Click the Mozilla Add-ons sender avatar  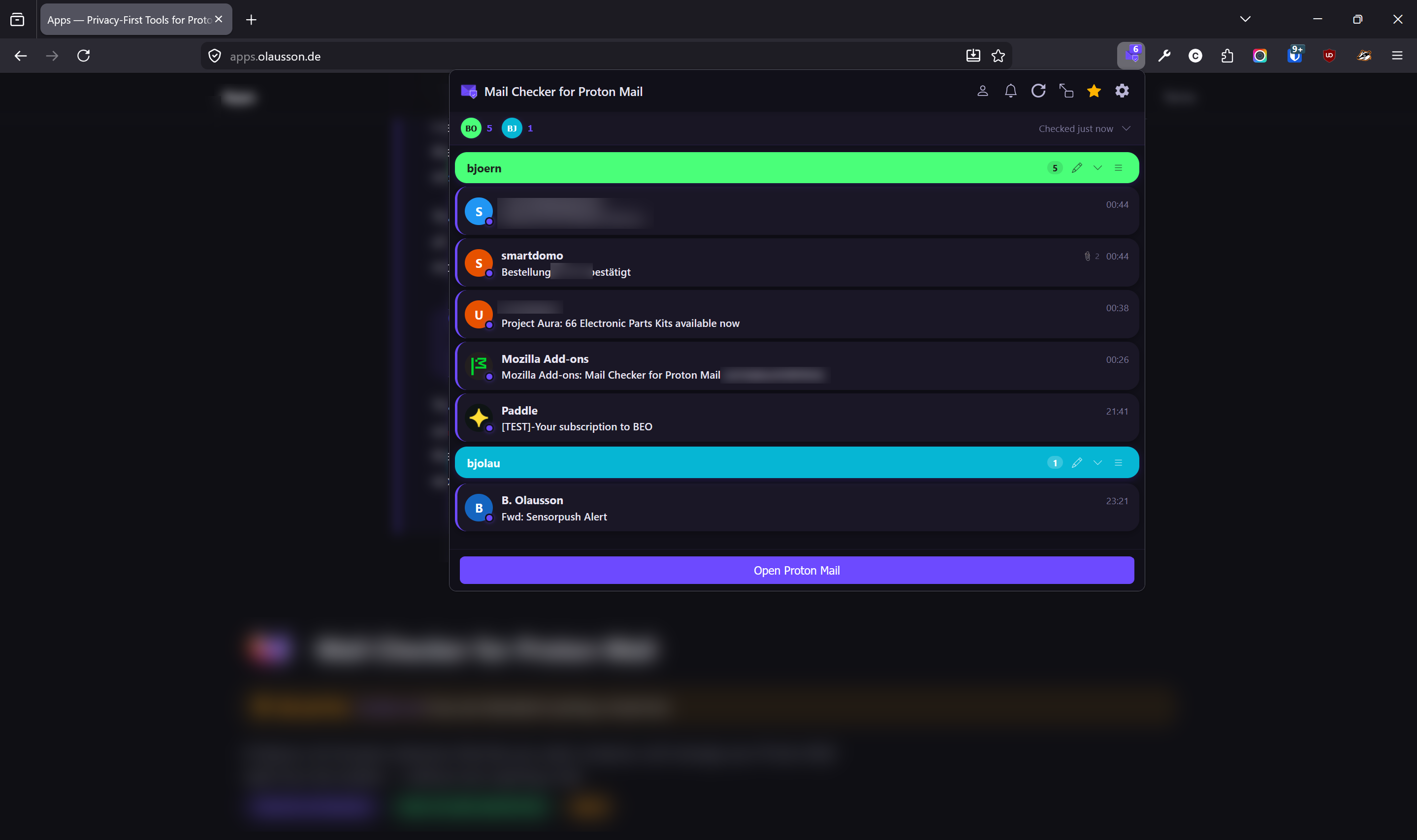[479, 366]
